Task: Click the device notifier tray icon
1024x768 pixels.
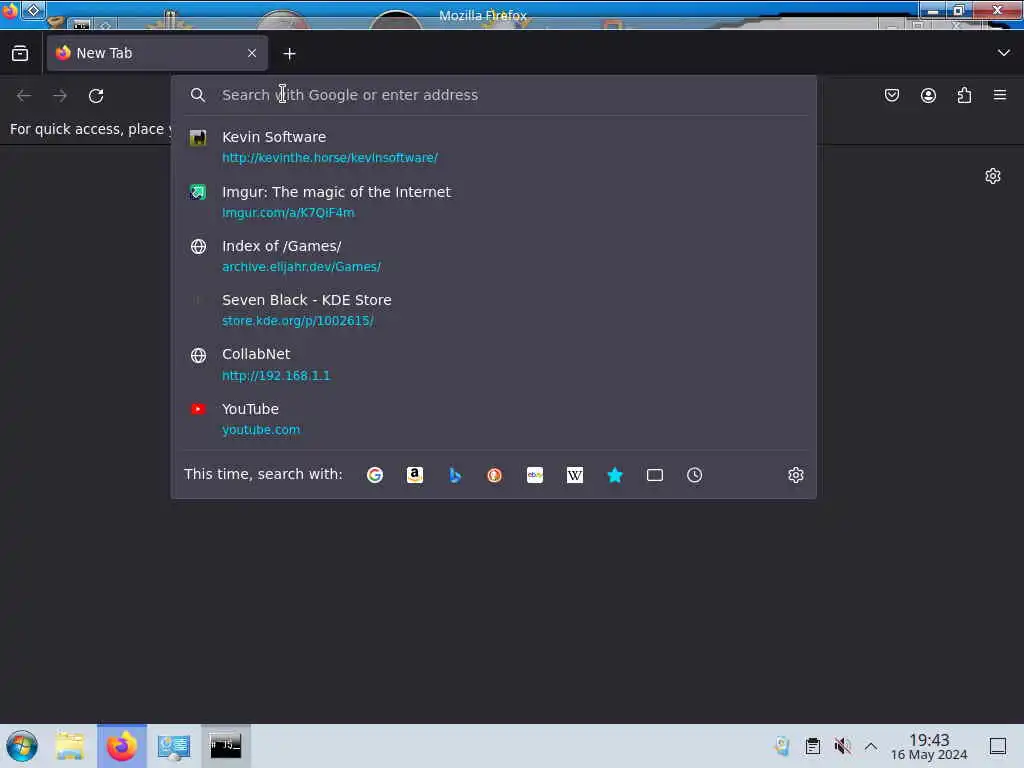Action: point(782,746)
